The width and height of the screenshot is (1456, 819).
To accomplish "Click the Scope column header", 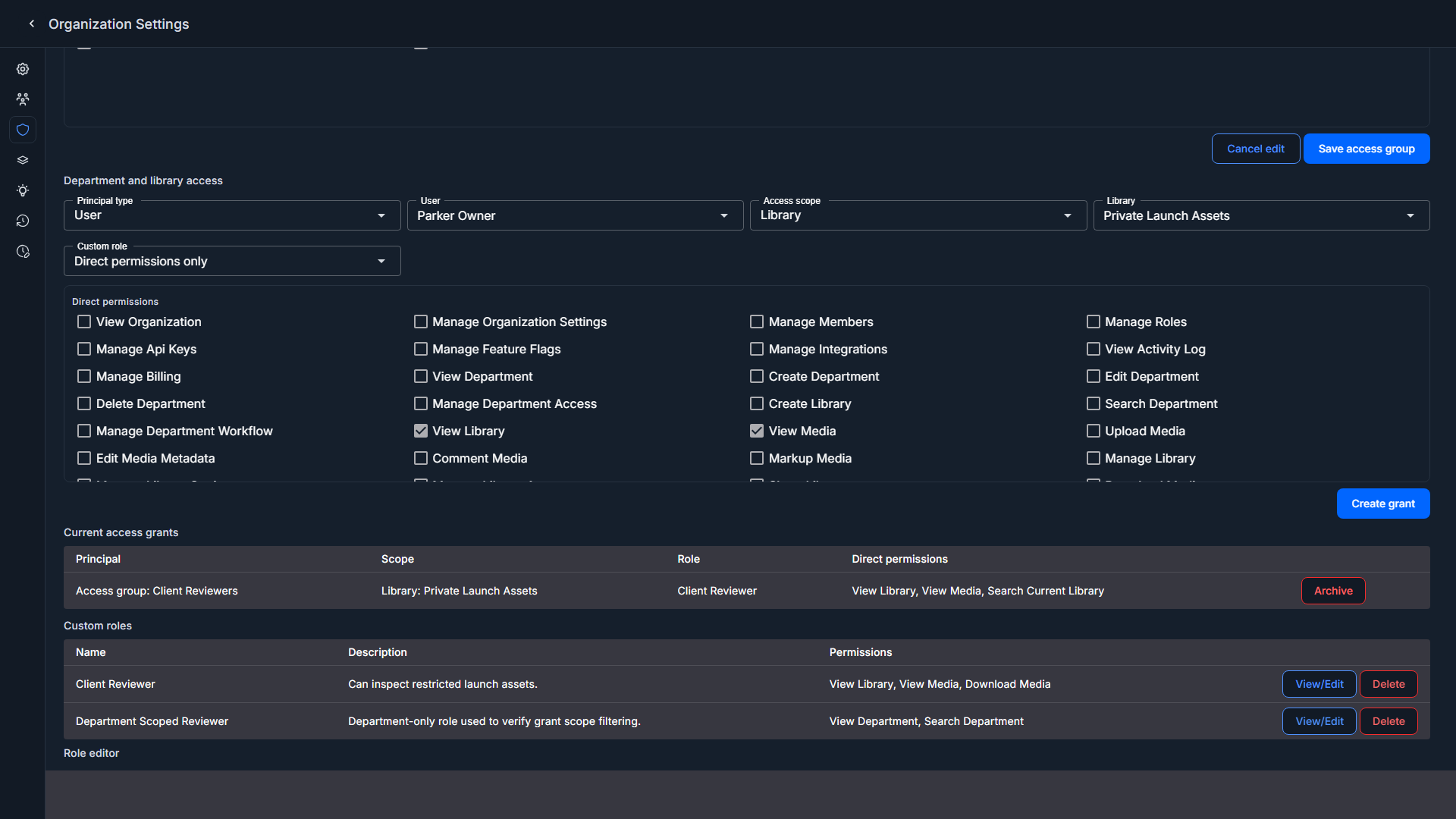I will click(397, 559).
